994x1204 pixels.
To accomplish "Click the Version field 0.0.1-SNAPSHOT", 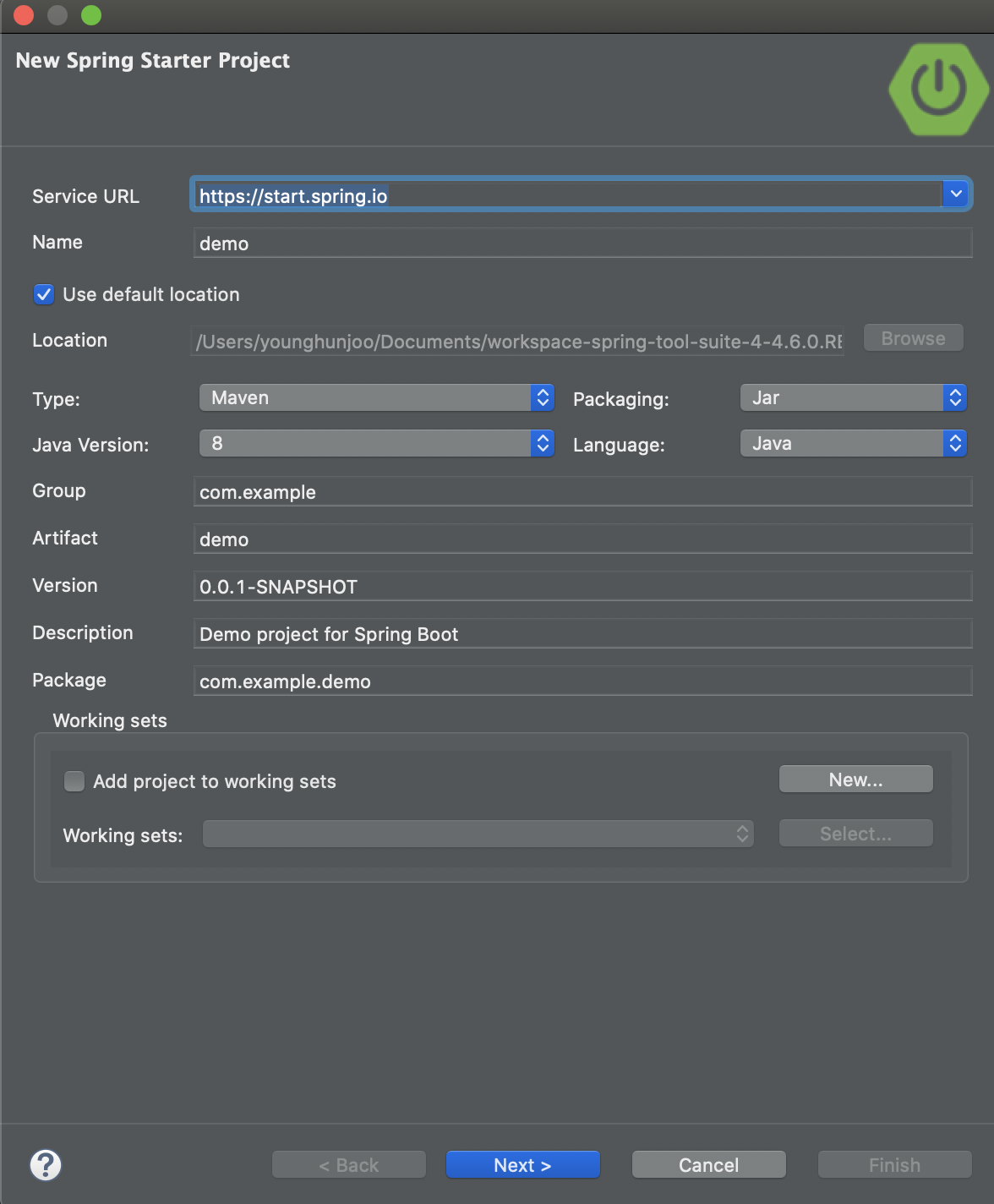I will [583, 586].
